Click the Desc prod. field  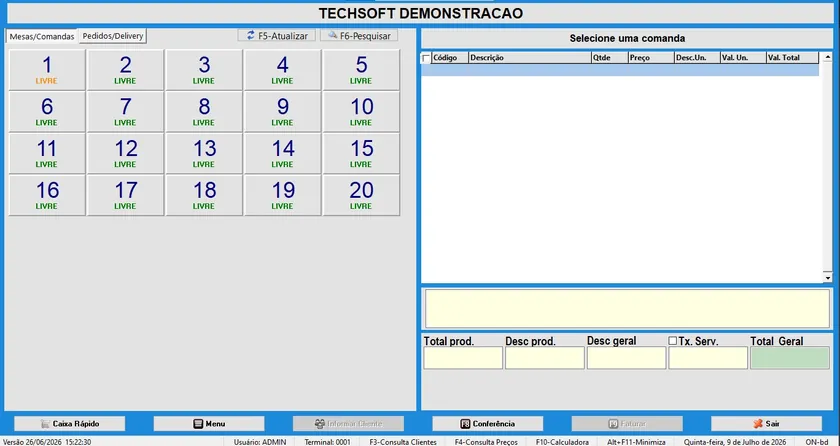point(544,358)
